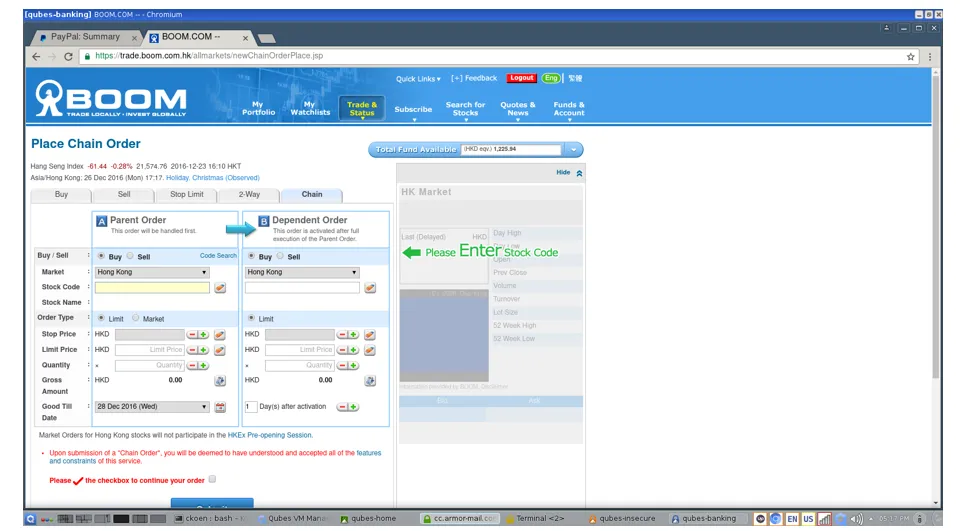Viewport: 969px width, 531px height.
Task: Clear the Parent Order Limit Price with the eraser
Action: click(219, 350)
